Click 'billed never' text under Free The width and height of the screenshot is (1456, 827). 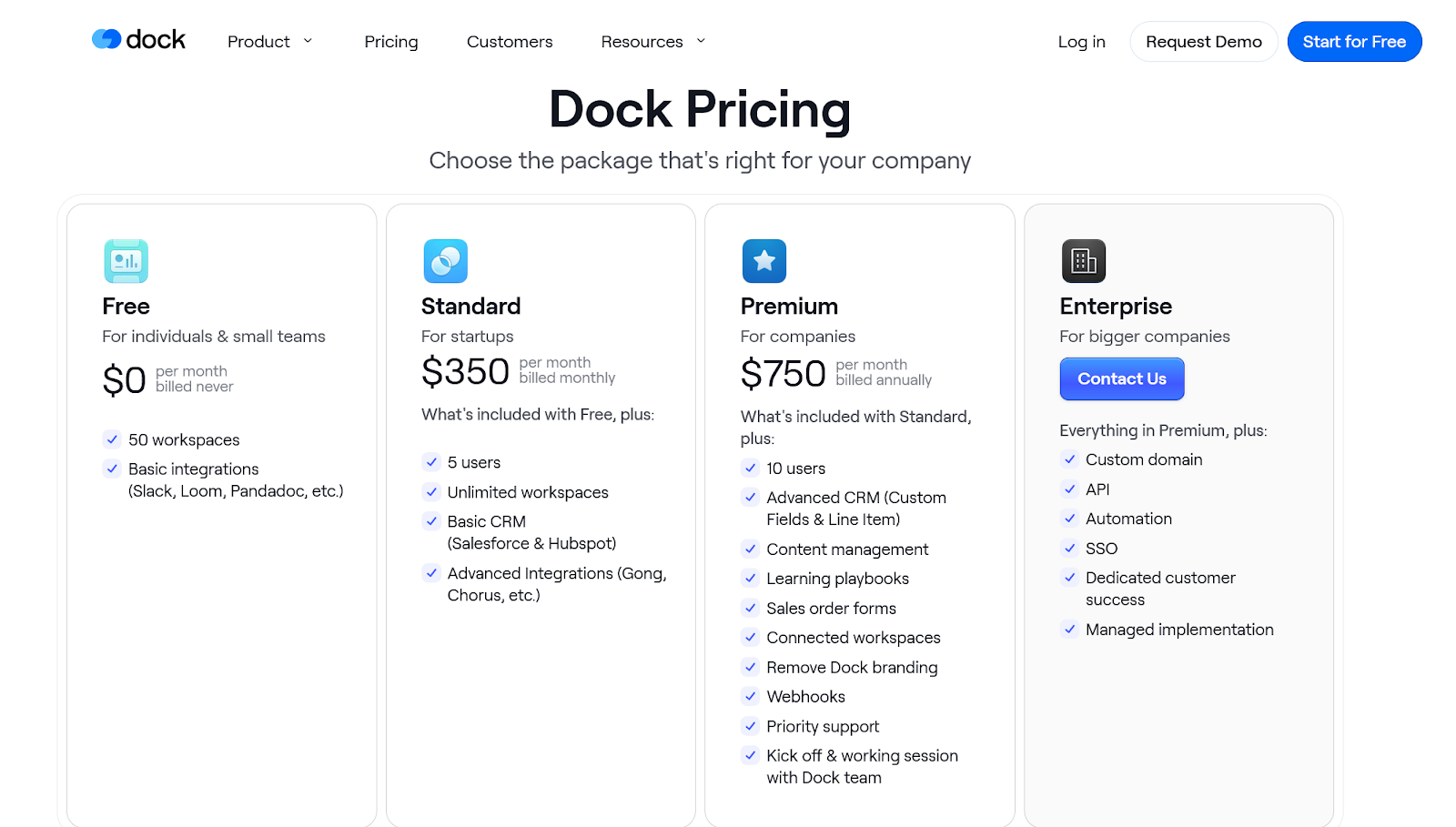[x=194, y=387]
